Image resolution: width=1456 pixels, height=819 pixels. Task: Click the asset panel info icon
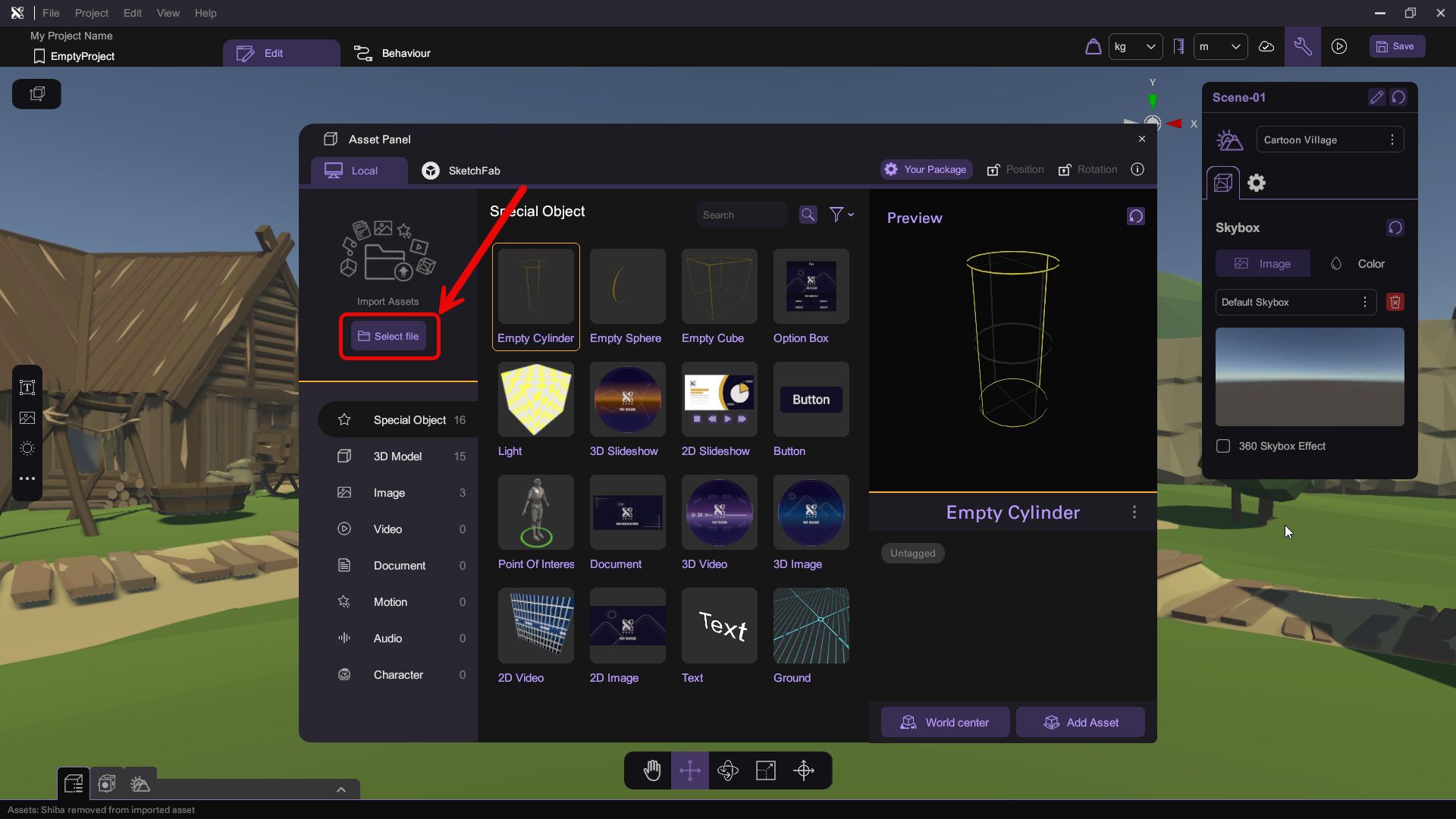pos(1137,169)
